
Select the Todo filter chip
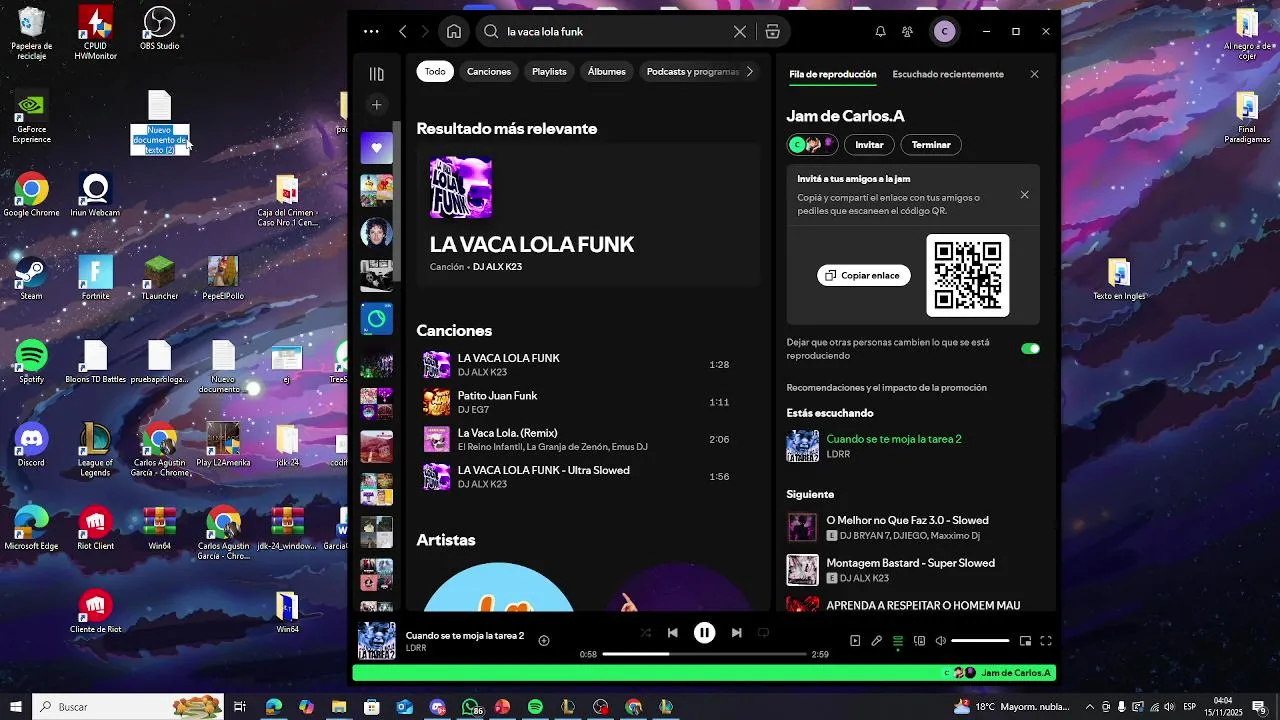(435, 72)
